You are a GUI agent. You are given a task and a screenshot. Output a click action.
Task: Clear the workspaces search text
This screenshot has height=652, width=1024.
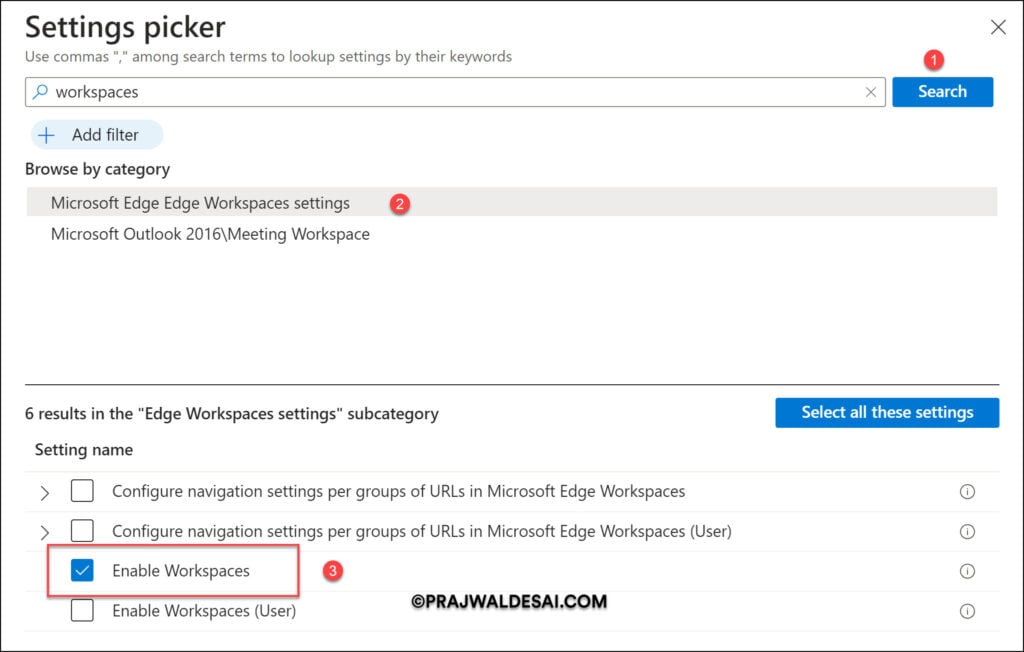click(871, 92)
